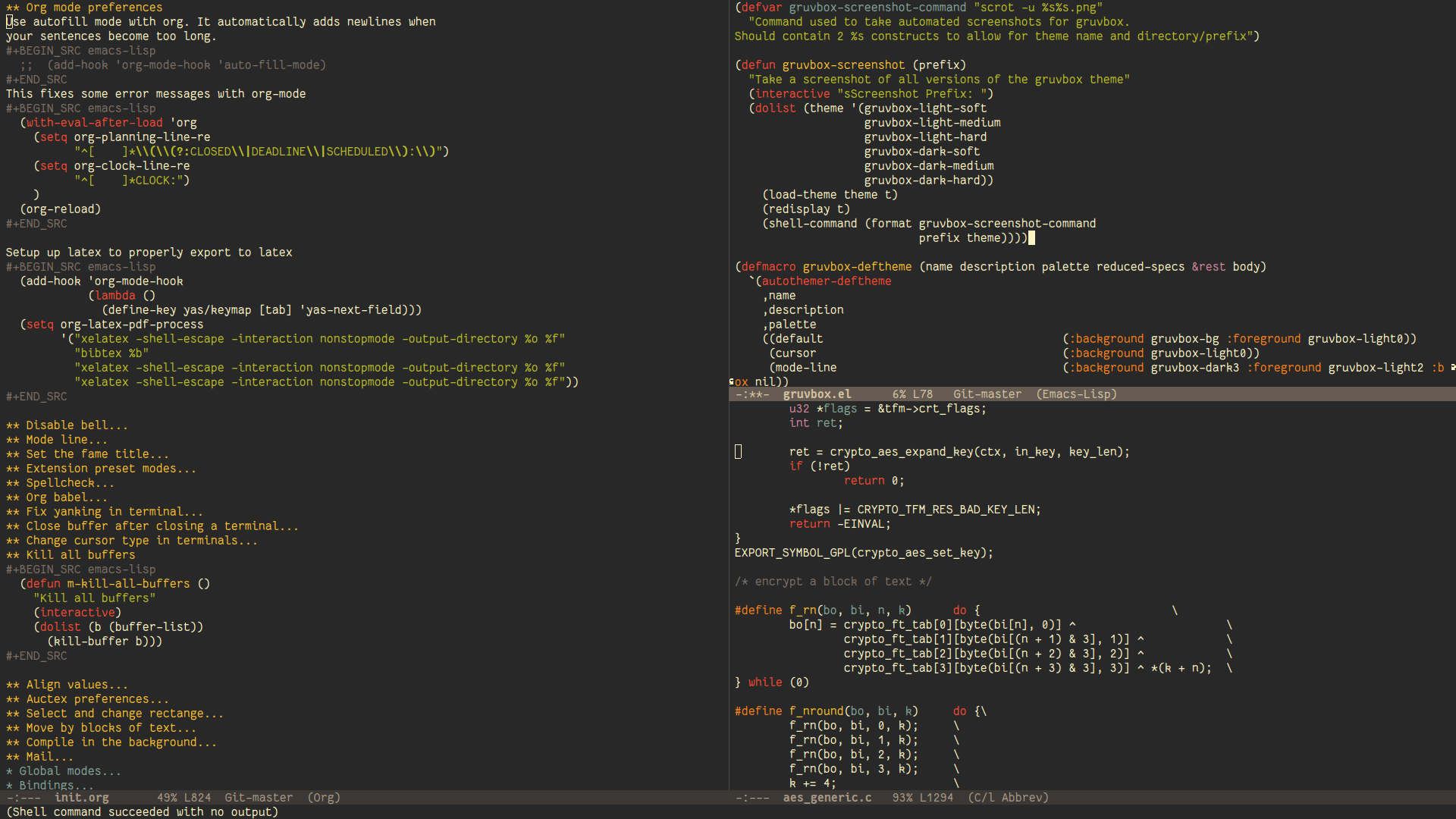Viewport: 1456px width, 819px height.
Task: Click Git-master in the init.org mode line
Action: tap(258, 798)
